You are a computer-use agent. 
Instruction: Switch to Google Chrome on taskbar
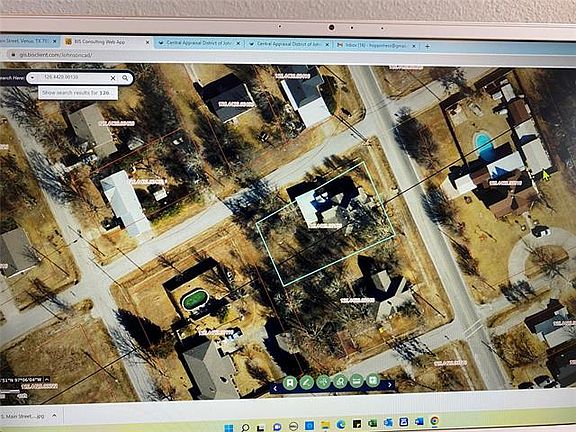[x=434, y=420]
